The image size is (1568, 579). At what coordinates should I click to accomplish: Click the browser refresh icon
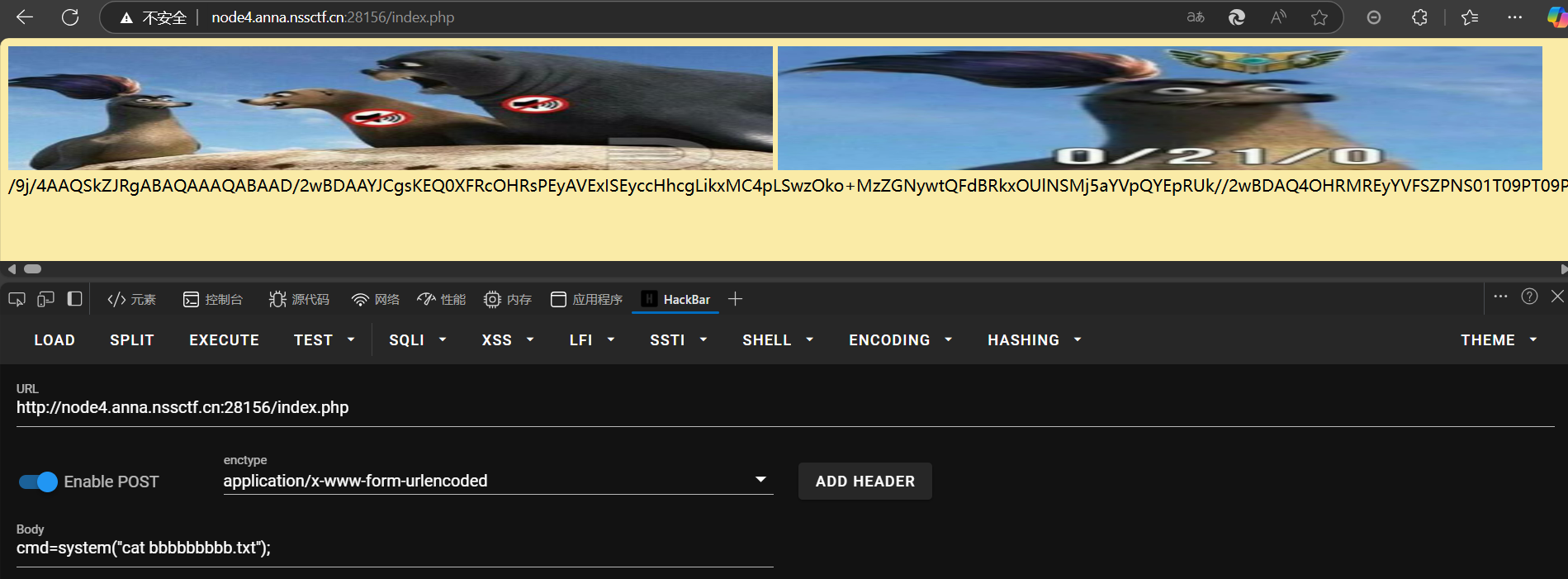(70, 17)
